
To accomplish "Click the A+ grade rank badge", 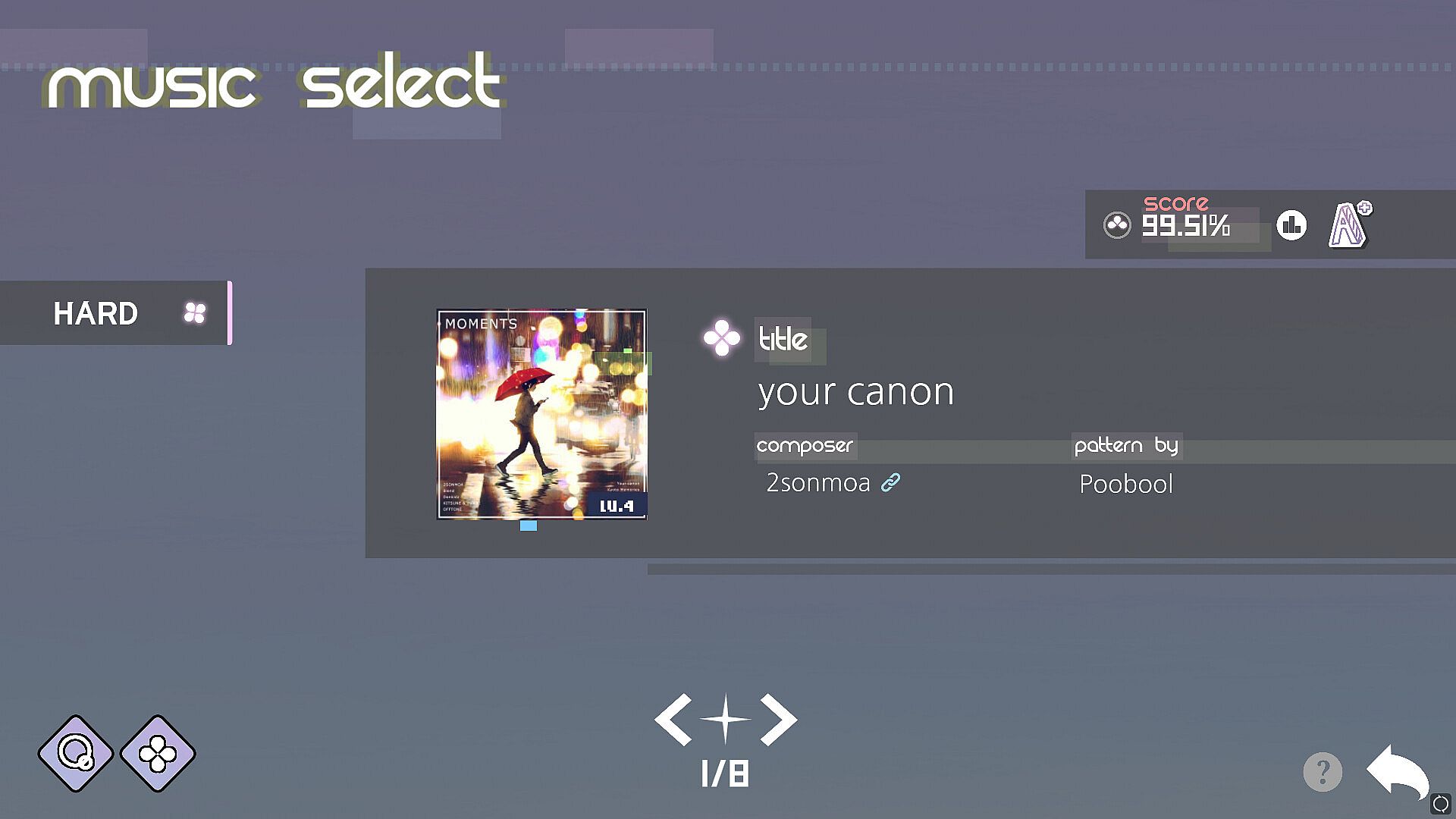I will point(1350,224).
